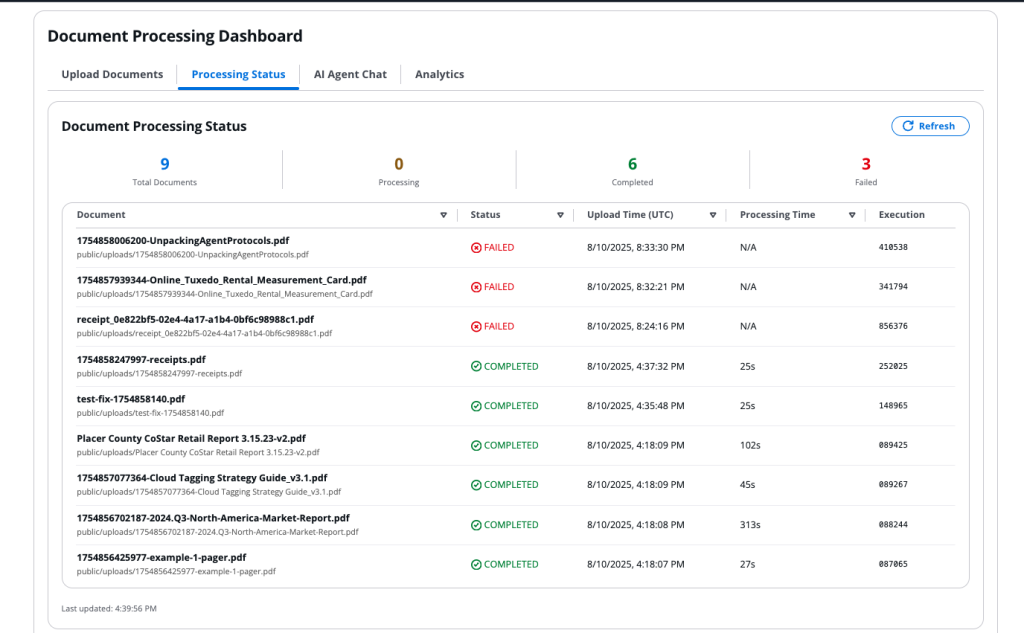Click execution ID 089425
This screenshot has height=633, width=1024.
pos(893,445)
